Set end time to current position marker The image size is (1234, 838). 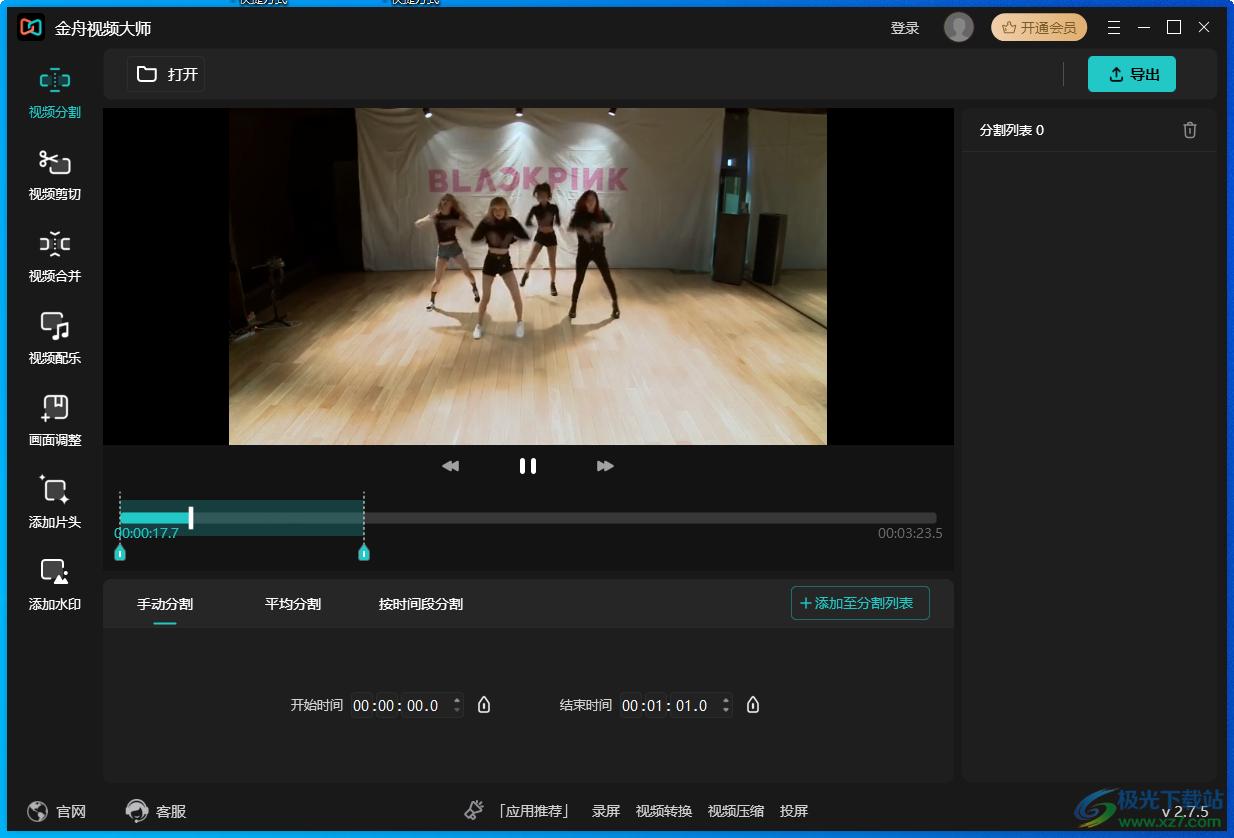tap(754, 705)
